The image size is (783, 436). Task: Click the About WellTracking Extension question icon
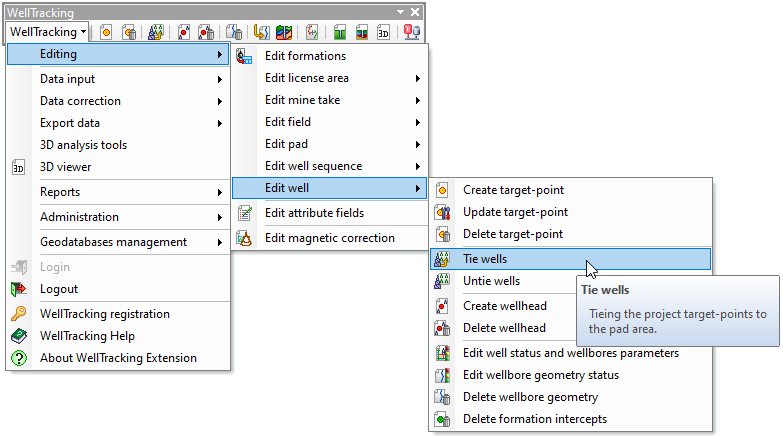point(18,358)
